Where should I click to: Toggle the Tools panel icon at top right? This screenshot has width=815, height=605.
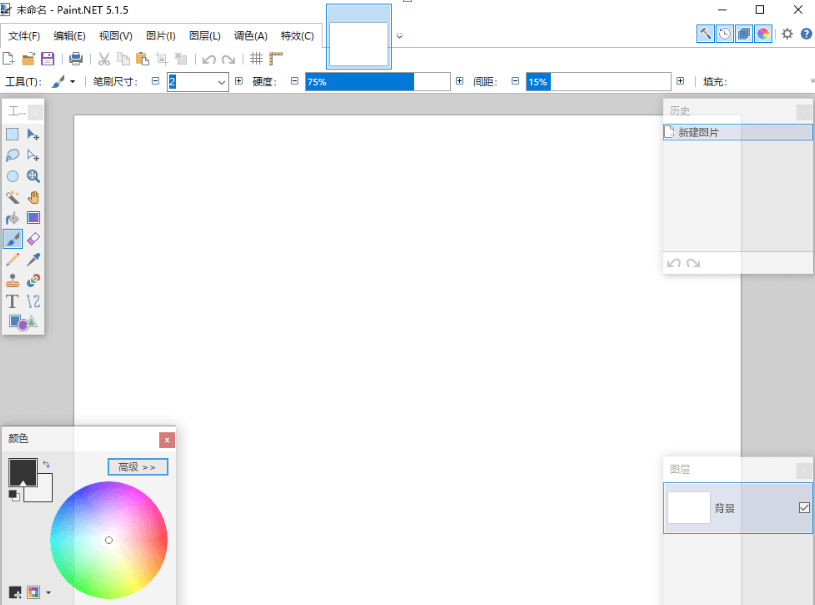coord(706,33)
